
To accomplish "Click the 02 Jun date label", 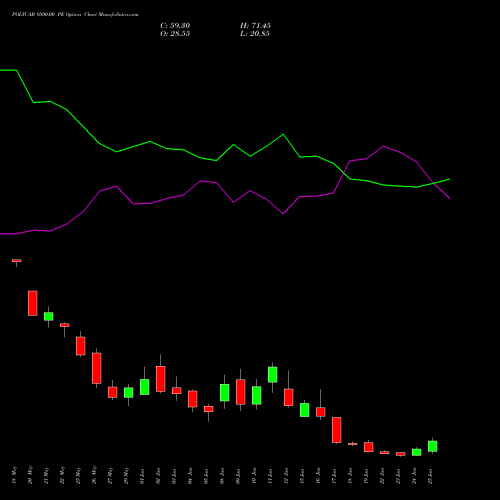I will (158, 476).
